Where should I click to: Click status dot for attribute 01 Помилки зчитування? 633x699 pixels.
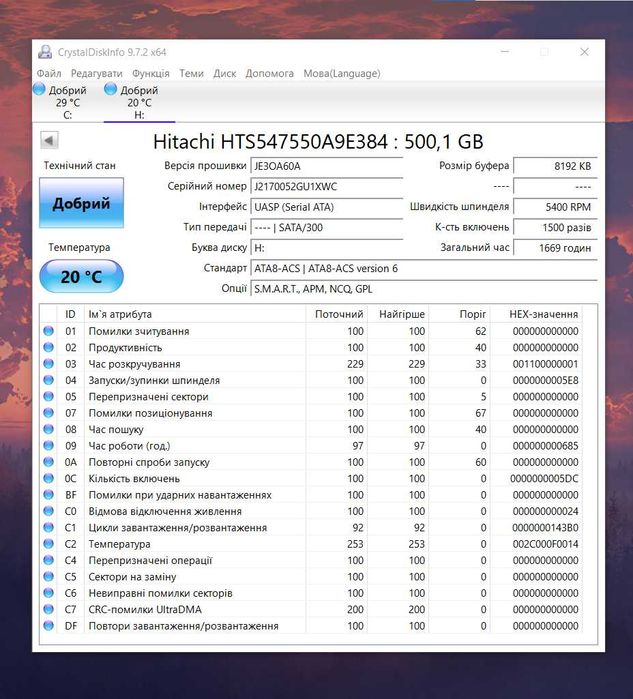tap(49, 331)
